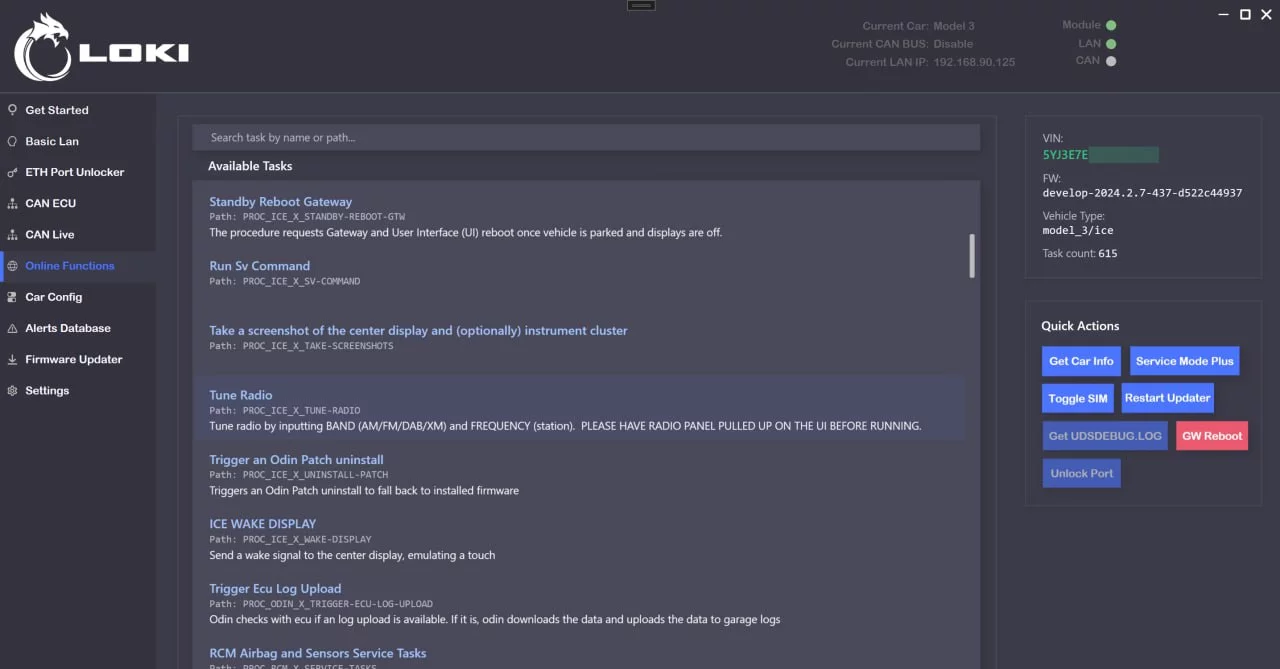Click the Car Config icon
Viewport: 1280px width, 669px height.
[12, 297]
